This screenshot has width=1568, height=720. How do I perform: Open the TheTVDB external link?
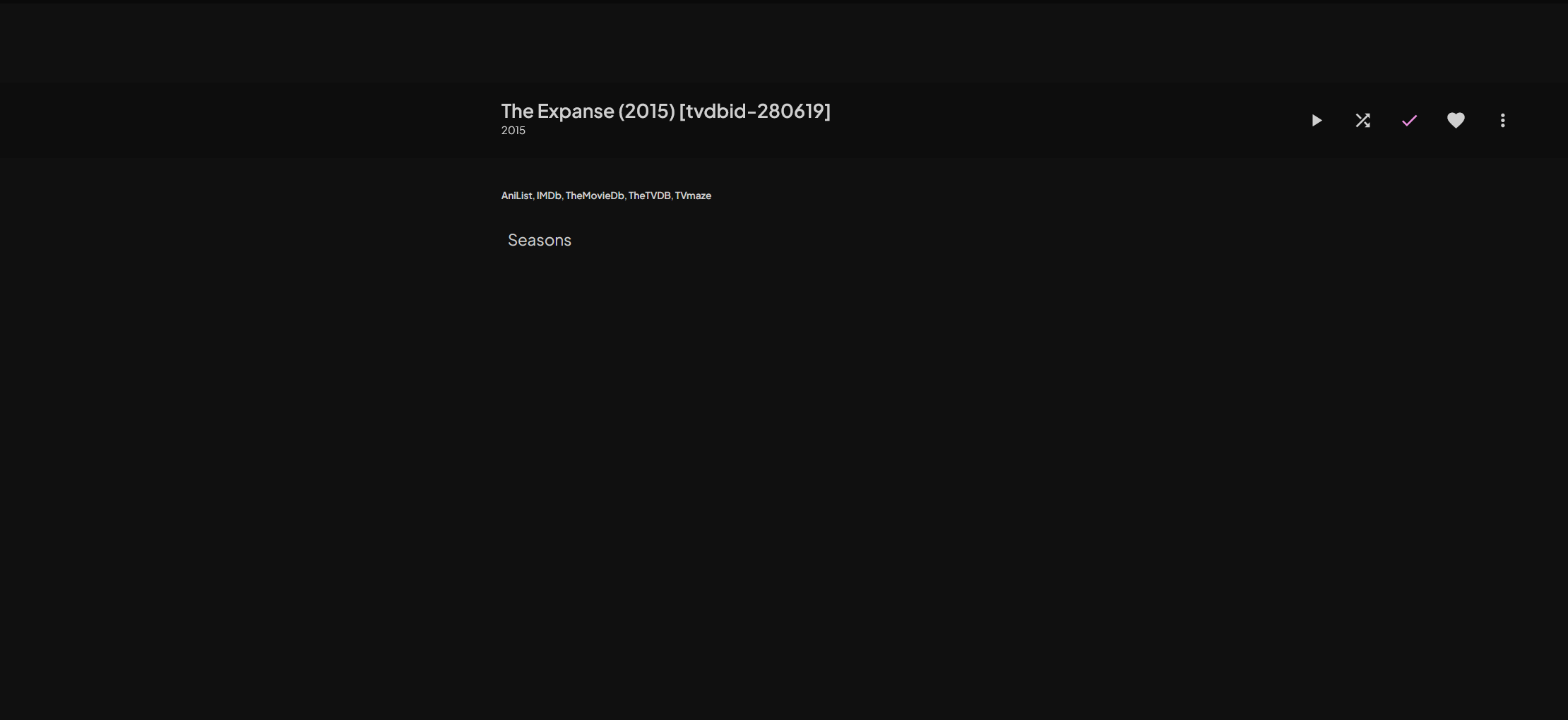[650, 196]
